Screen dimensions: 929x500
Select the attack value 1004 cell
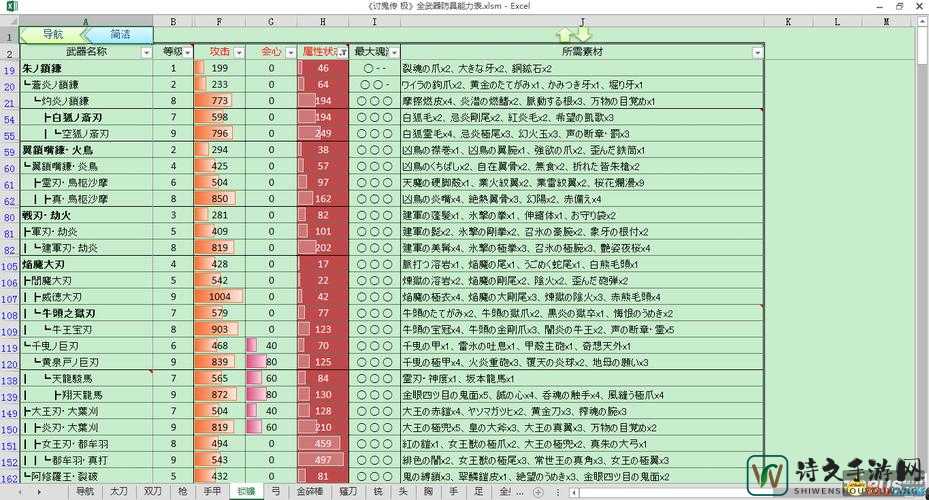[219, 297]
